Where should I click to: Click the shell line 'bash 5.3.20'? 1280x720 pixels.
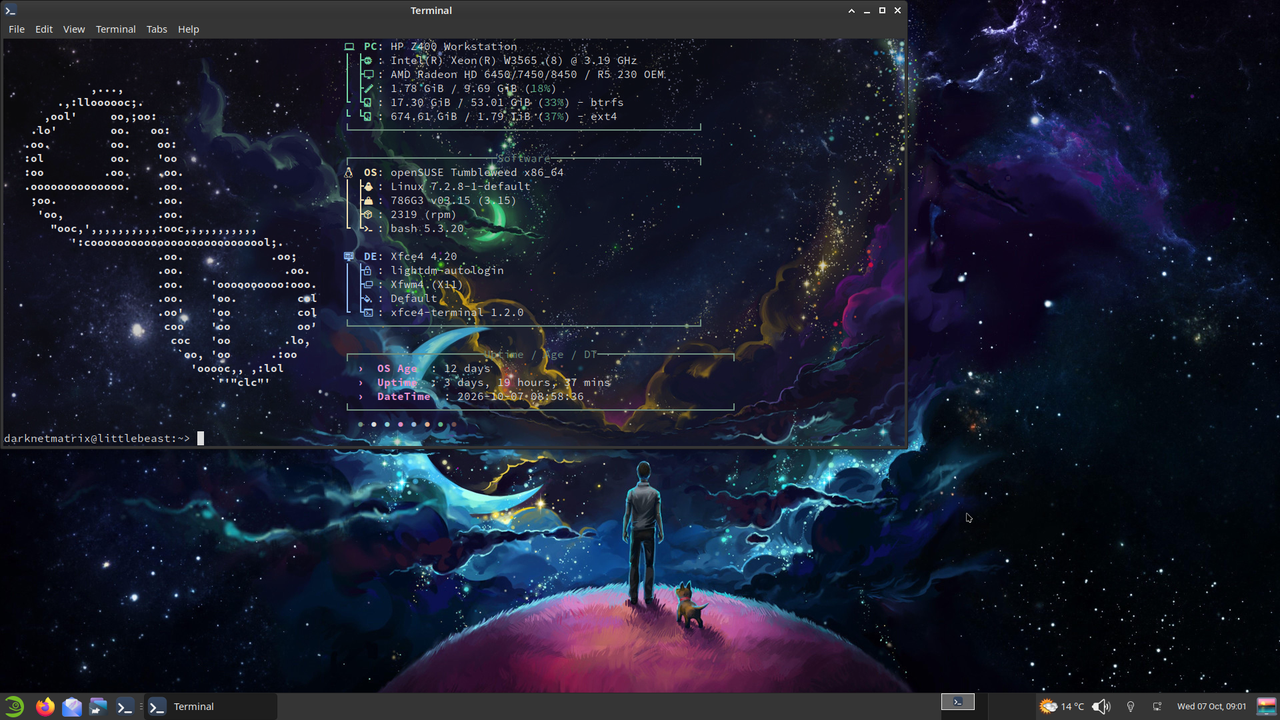427,229
